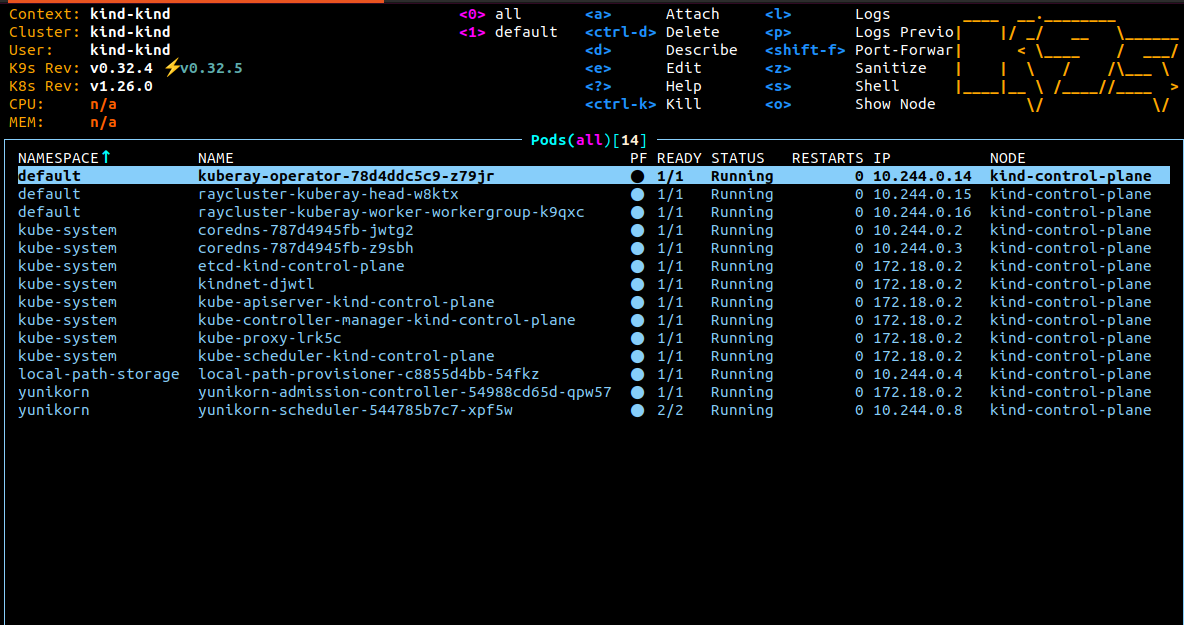
Task: Click the RESTARTS column header
Action: (827, 158)
